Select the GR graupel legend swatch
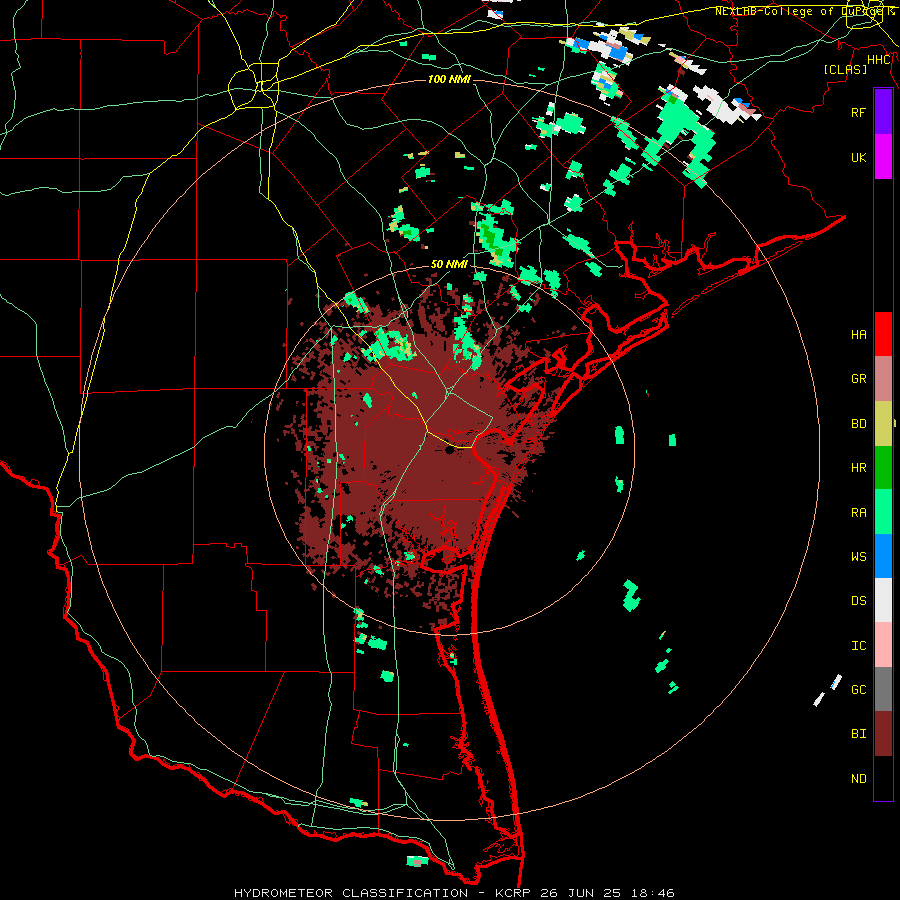The height and width of the screenshot is (900, 900). coord(883,379)
